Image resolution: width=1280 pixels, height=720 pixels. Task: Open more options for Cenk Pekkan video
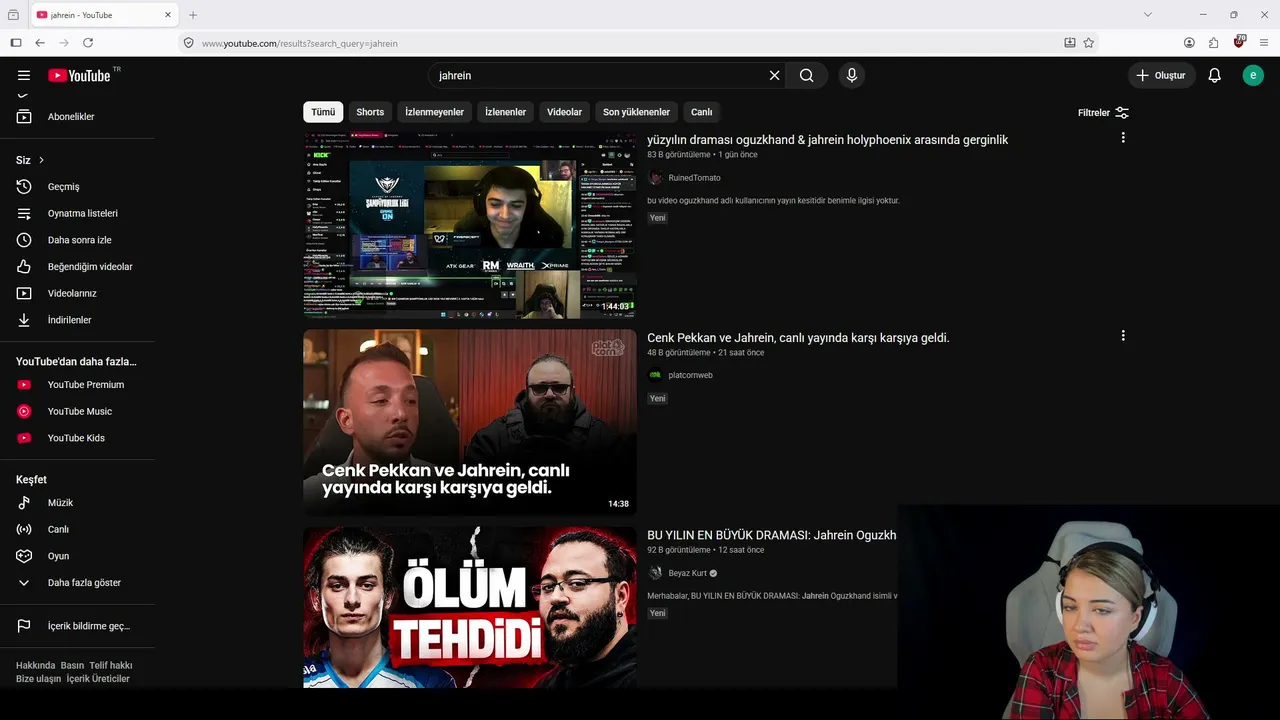click(x=1123, y=336)
